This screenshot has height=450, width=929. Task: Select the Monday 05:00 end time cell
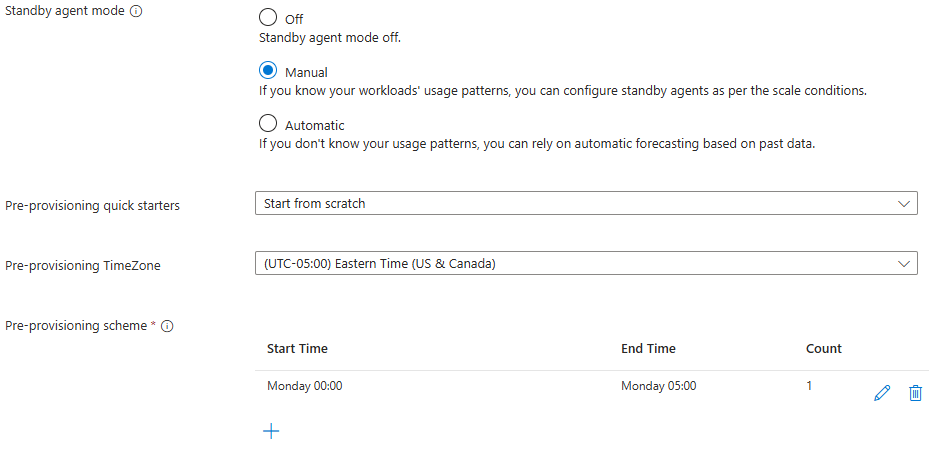pos(658,386)
